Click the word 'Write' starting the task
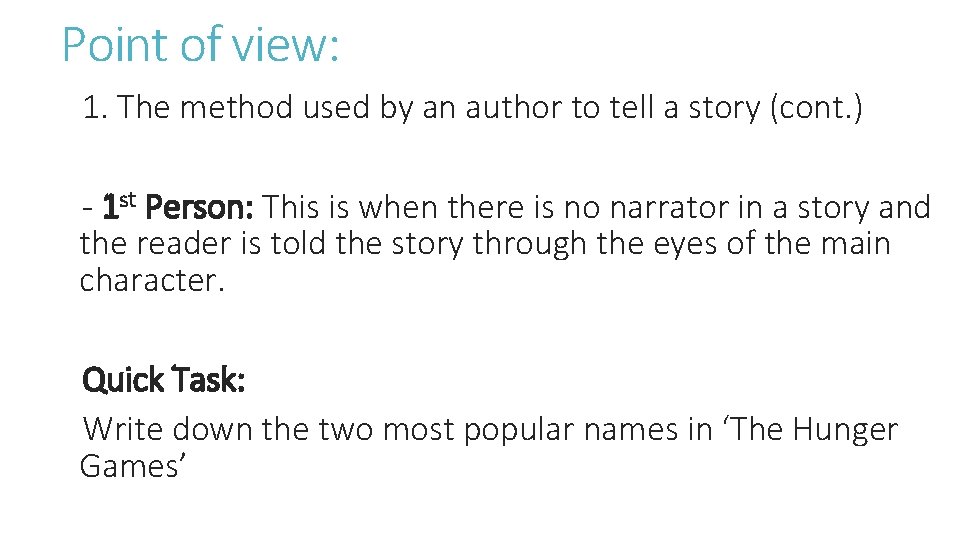Viewport: 960px width, 540px height. (x=123, y=429)
